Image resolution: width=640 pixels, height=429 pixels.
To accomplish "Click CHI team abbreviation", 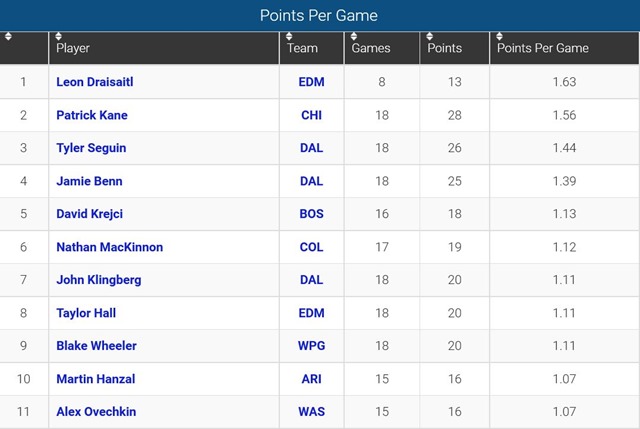I will pyautogui.click(x=311, y=115).
